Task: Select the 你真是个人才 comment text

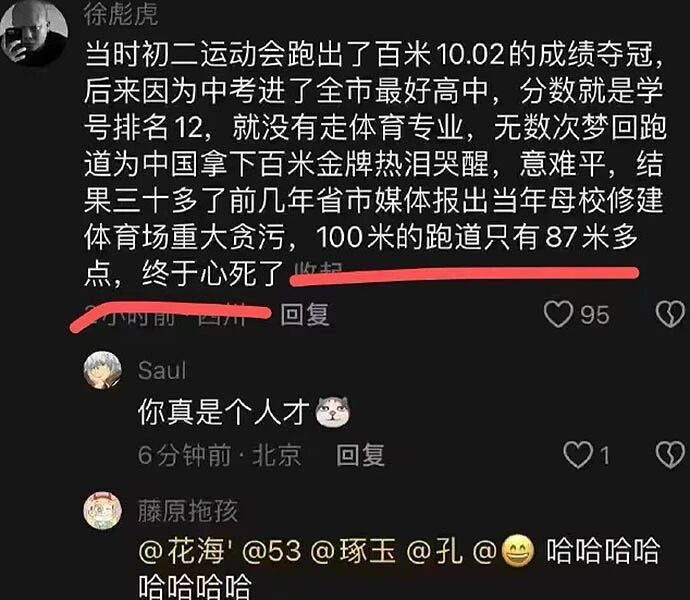Action: coord(224,412)
